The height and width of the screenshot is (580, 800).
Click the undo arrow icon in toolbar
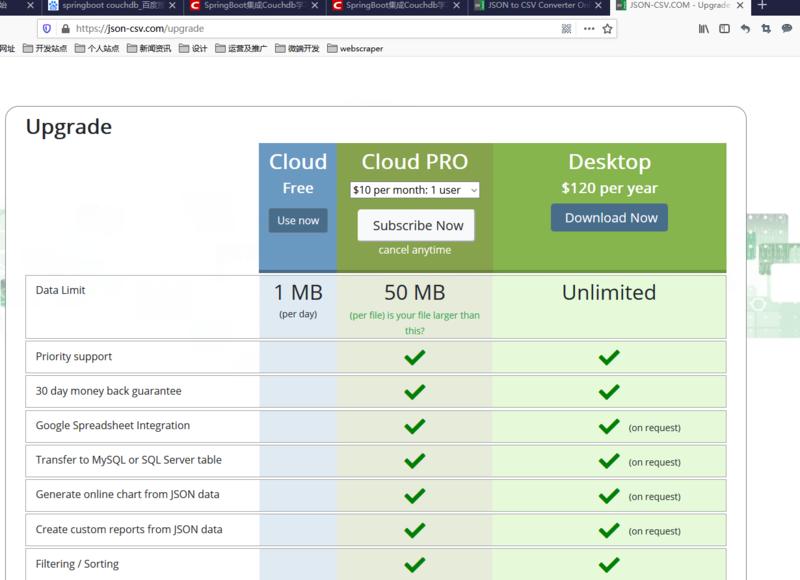[x=744, y=29]
